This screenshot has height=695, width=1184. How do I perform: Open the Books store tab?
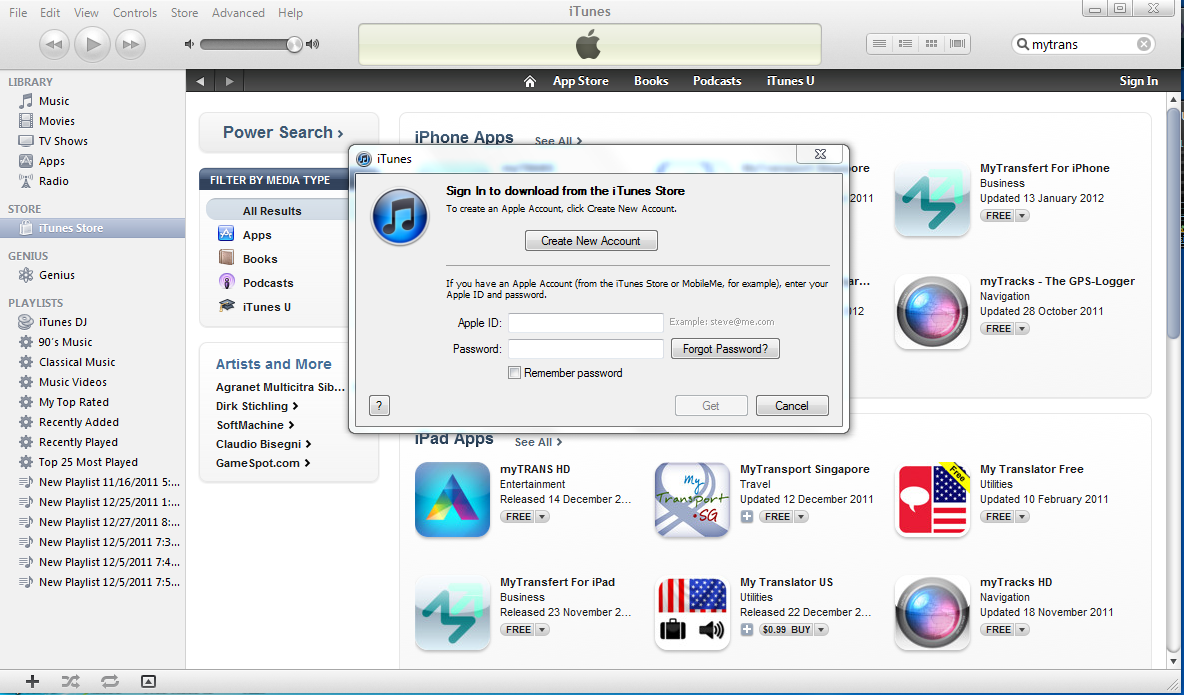[651, 81]
